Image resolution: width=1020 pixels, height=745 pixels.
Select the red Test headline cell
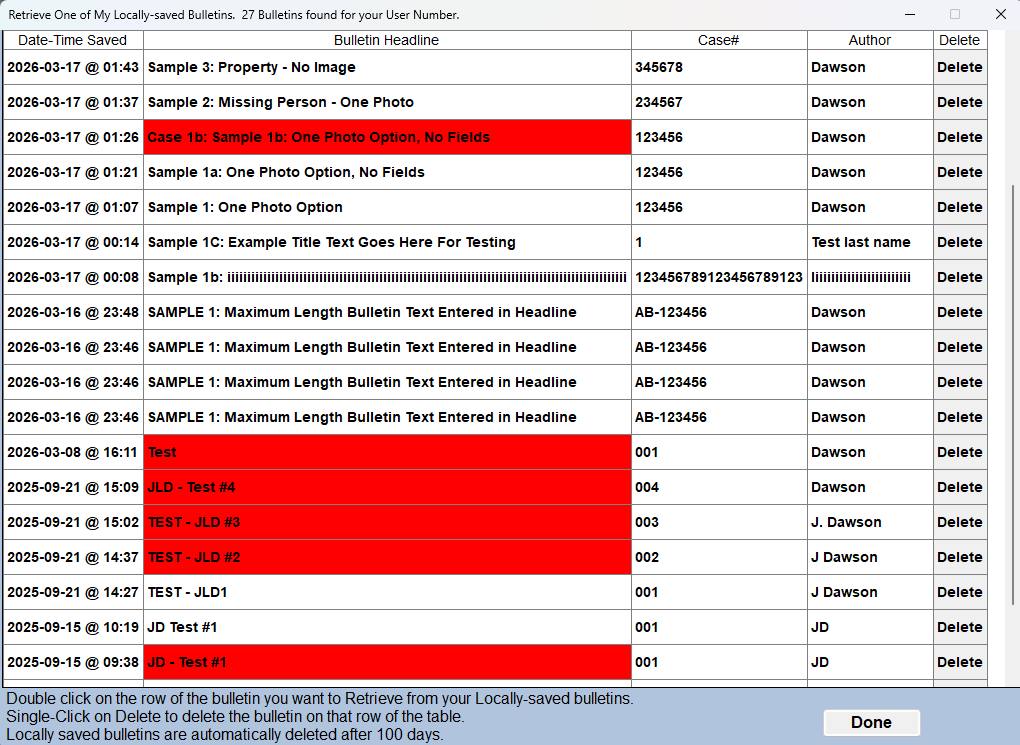[387, 452]
